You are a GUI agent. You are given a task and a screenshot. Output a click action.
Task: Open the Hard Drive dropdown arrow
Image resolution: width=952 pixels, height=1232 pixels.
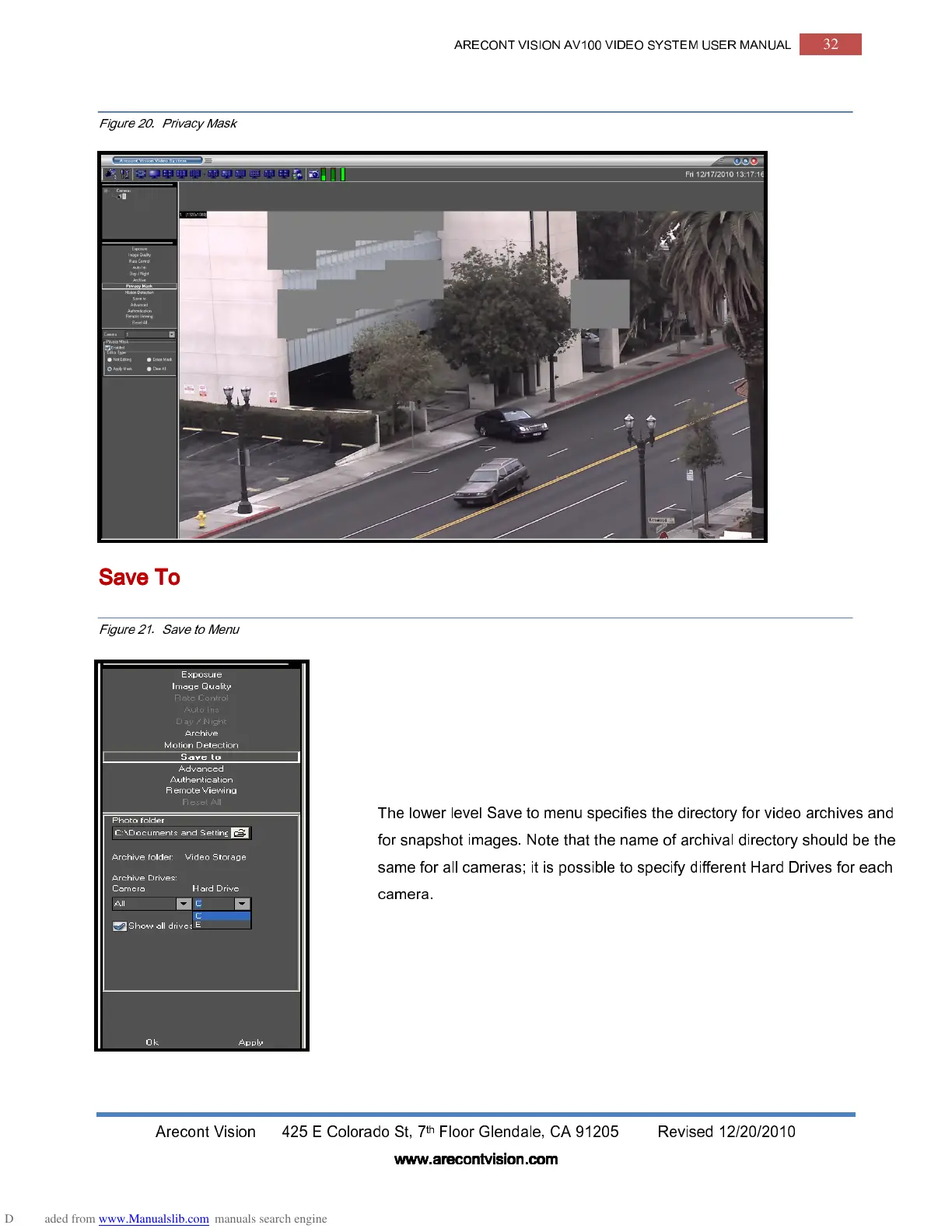(x=243, y=904)
